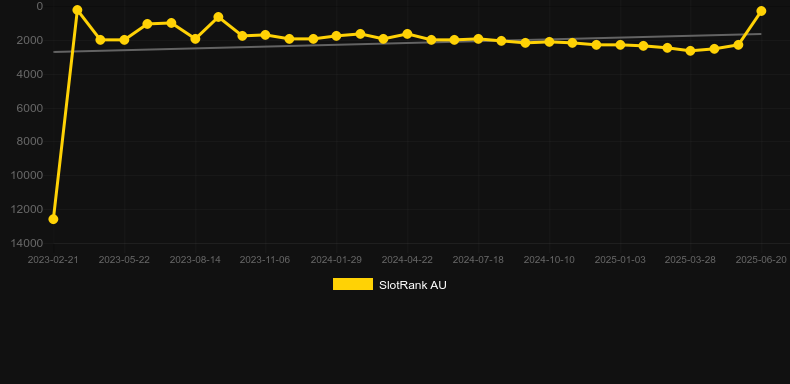Select the data point above 2024-04-22

(x=407, y=34)
